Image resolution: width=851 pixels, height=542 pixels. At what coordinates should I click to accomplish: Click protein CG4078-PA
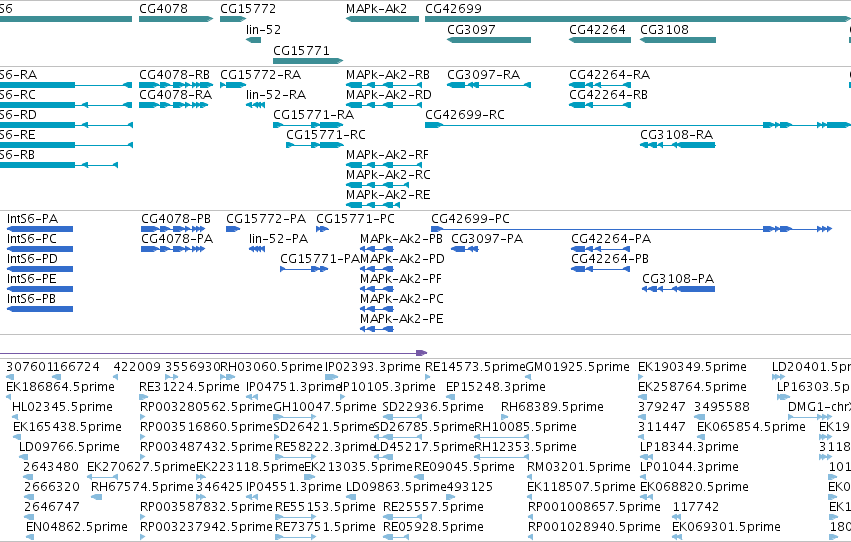[x=173, y=249]
